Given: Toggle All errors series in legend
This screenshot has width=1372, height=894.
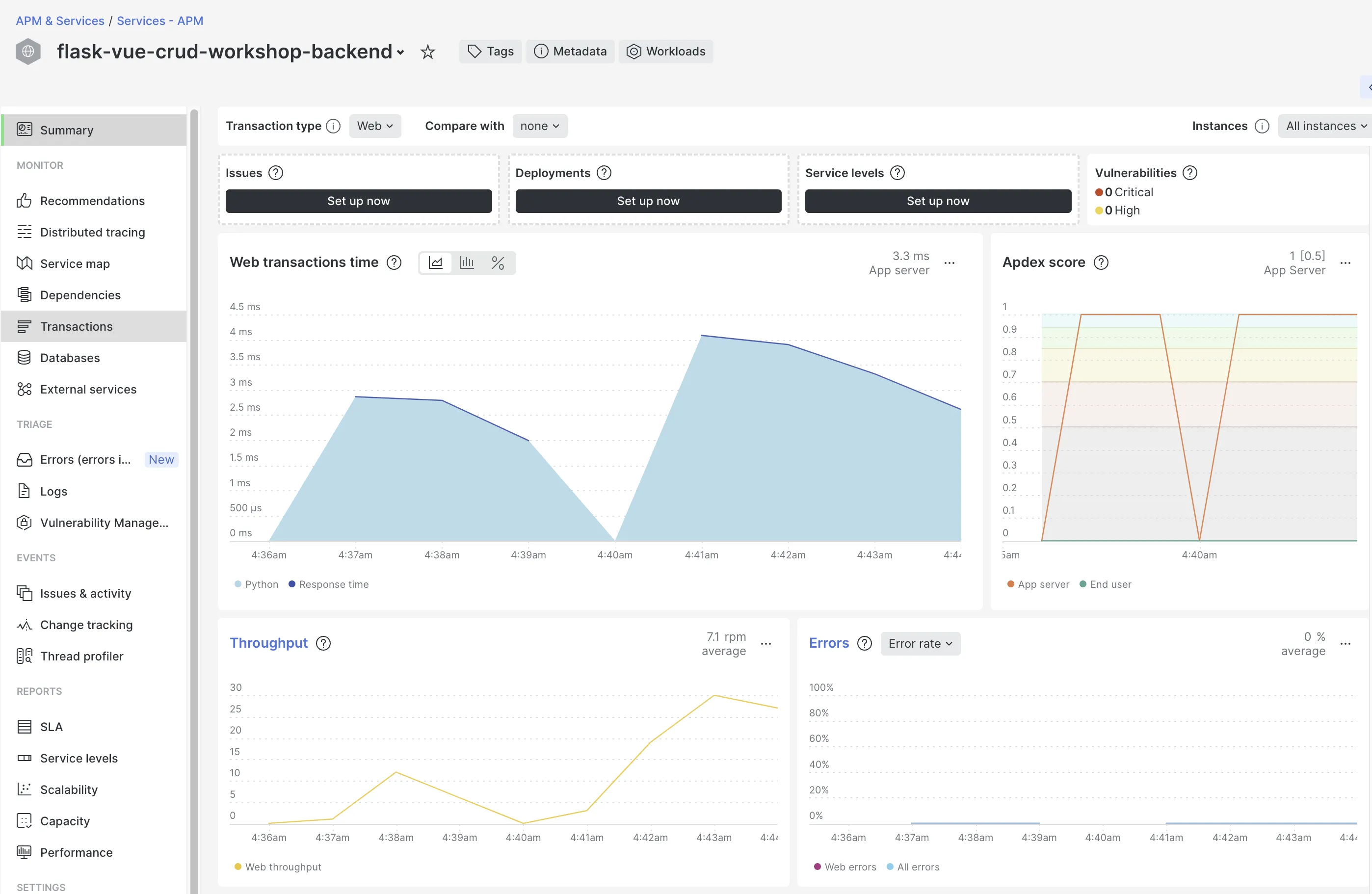Looking at the screenshot, I should click(913, 867).
